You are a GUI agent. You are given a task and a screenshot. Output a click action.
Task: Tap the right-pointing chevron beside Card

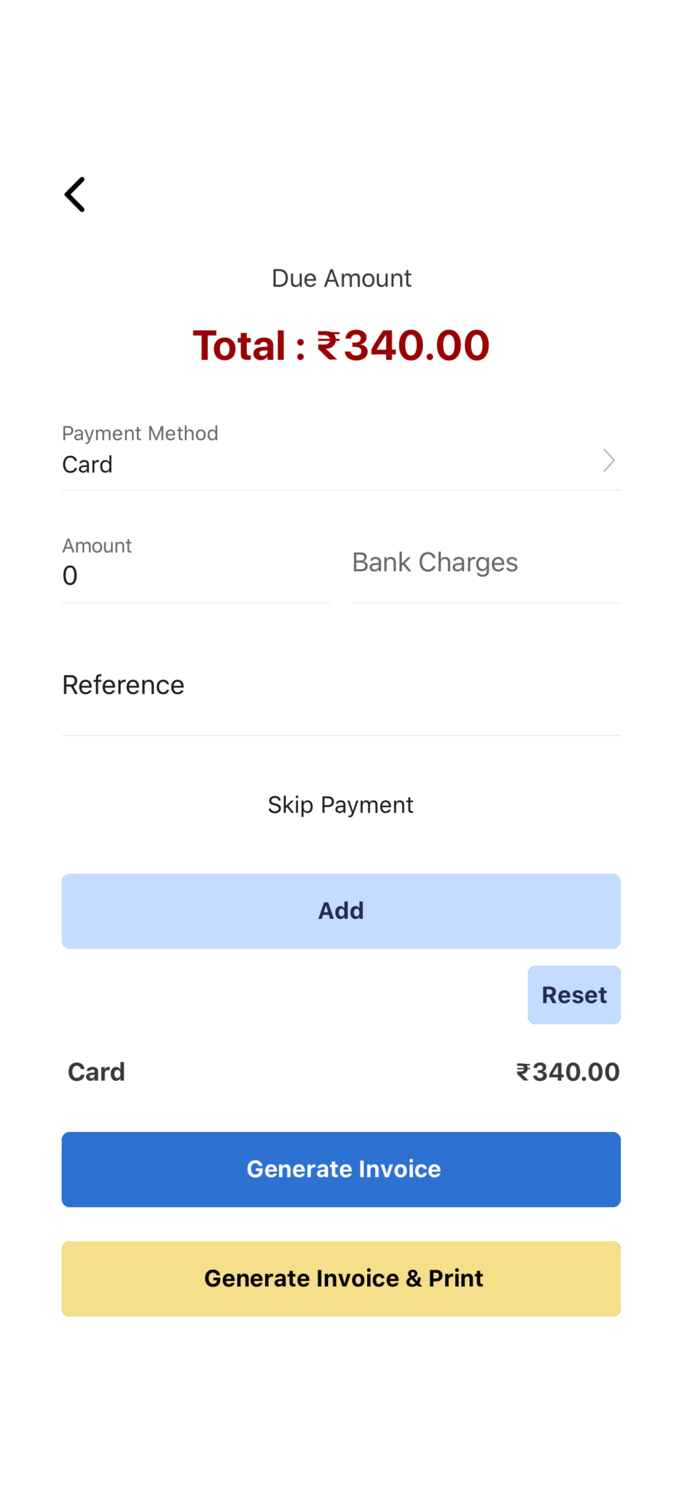[x=608, y=460]
